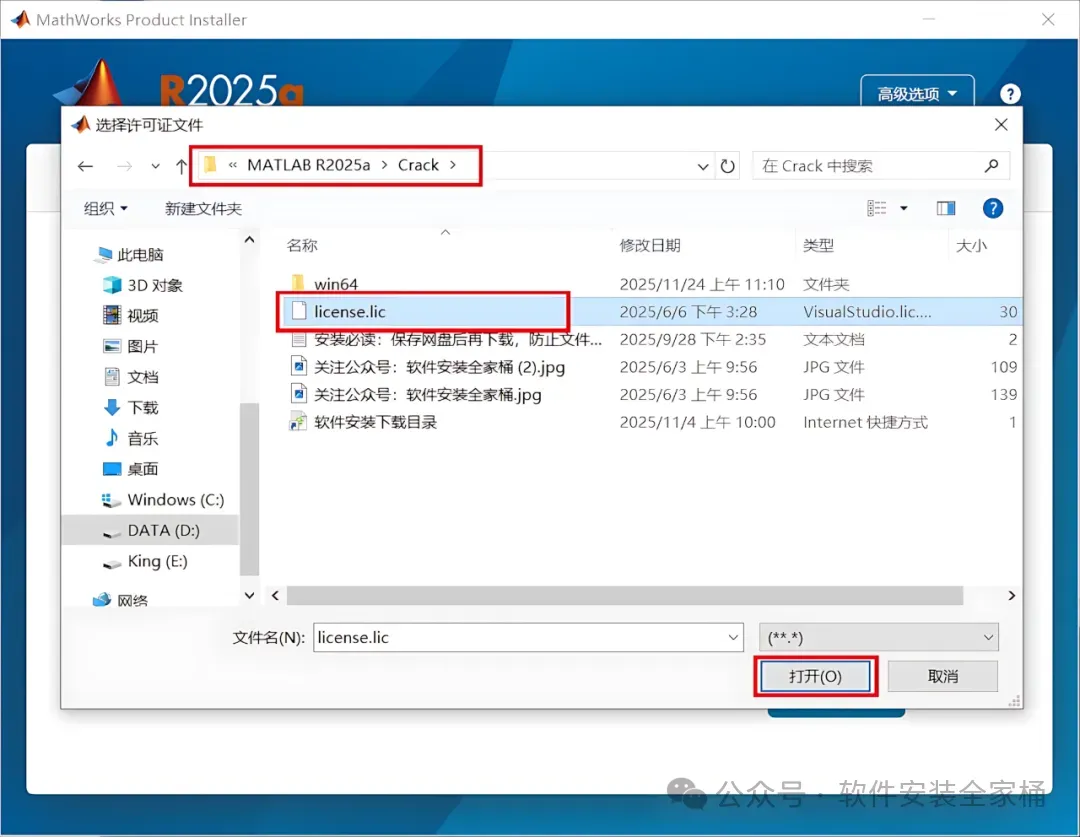Viewport: 1080px width, 837px height.
Task: Click horizontal scrollbar right arrow
Action: [x=1011, y=595]
